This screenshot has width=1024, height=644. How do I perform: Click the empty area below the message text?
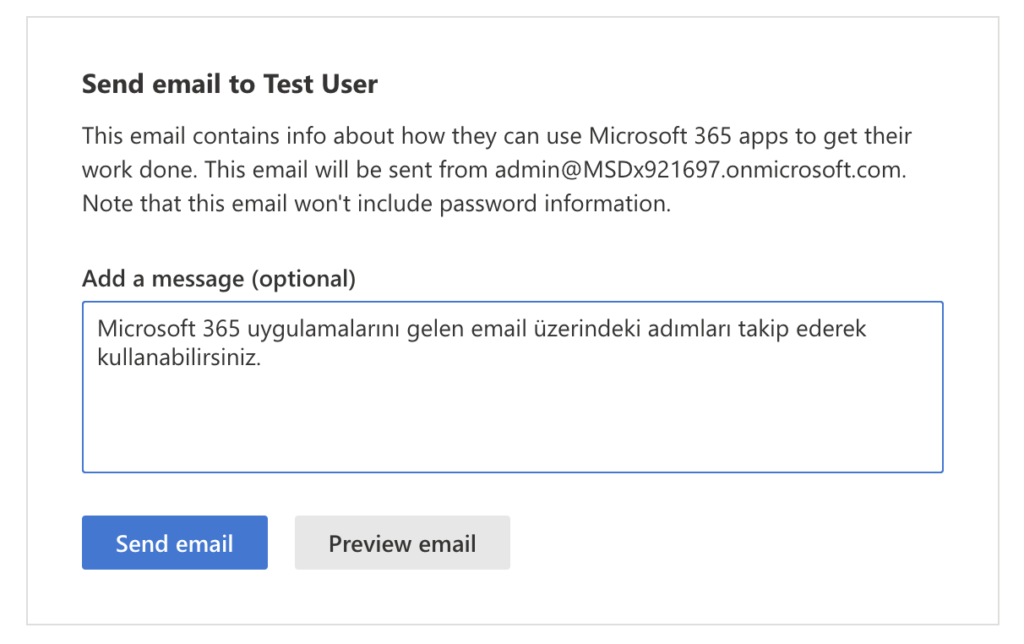[x=512, y=425]
